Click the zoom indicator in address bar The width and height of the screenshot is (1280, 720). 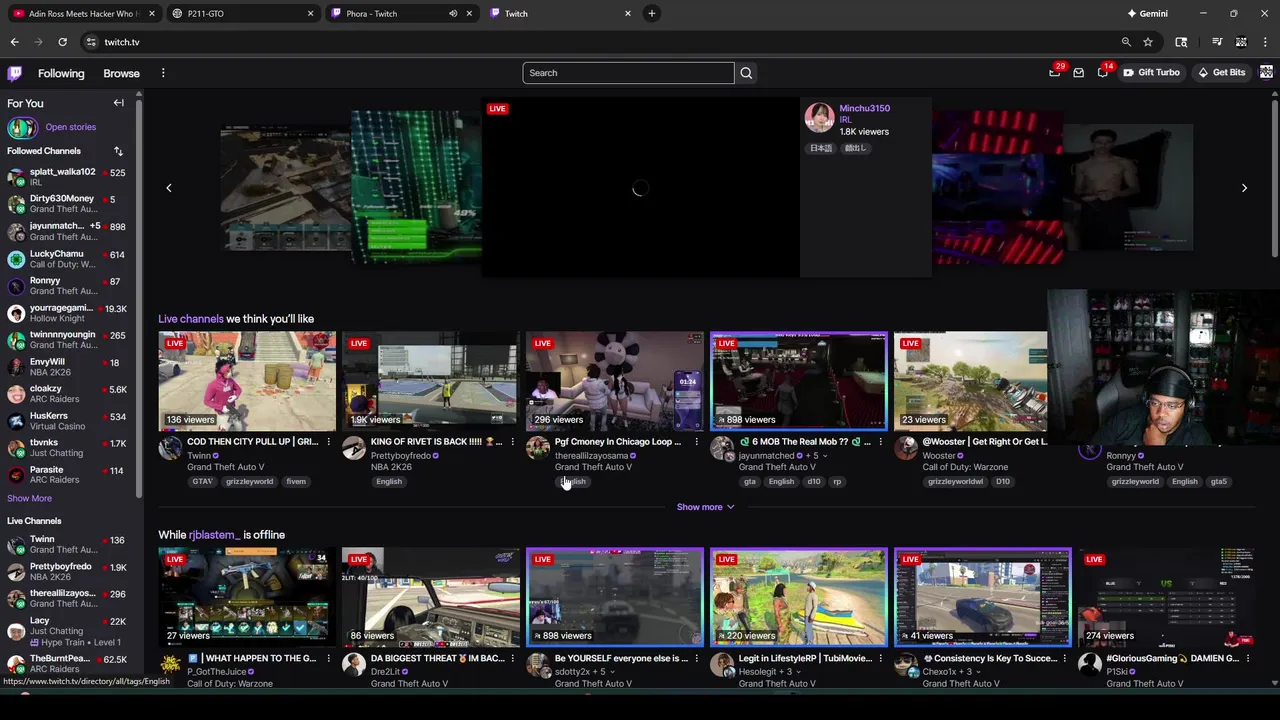[x=1126, y=42]
